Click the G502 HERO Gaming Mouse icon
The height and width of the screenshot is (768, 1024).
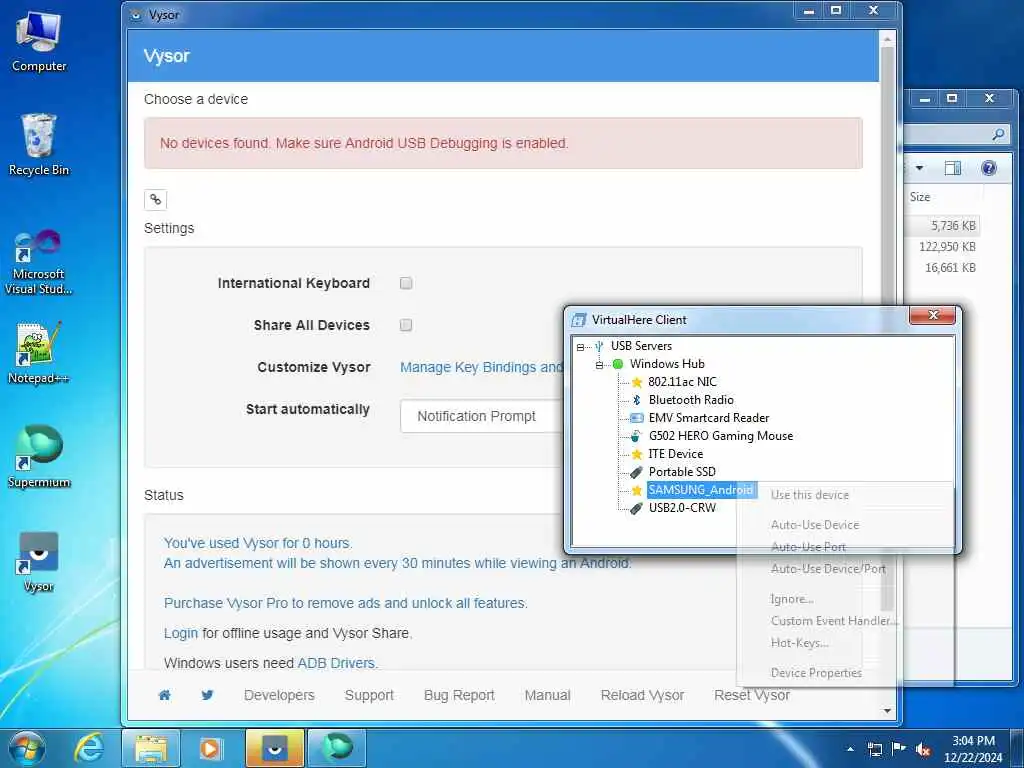tap(636, 436)
